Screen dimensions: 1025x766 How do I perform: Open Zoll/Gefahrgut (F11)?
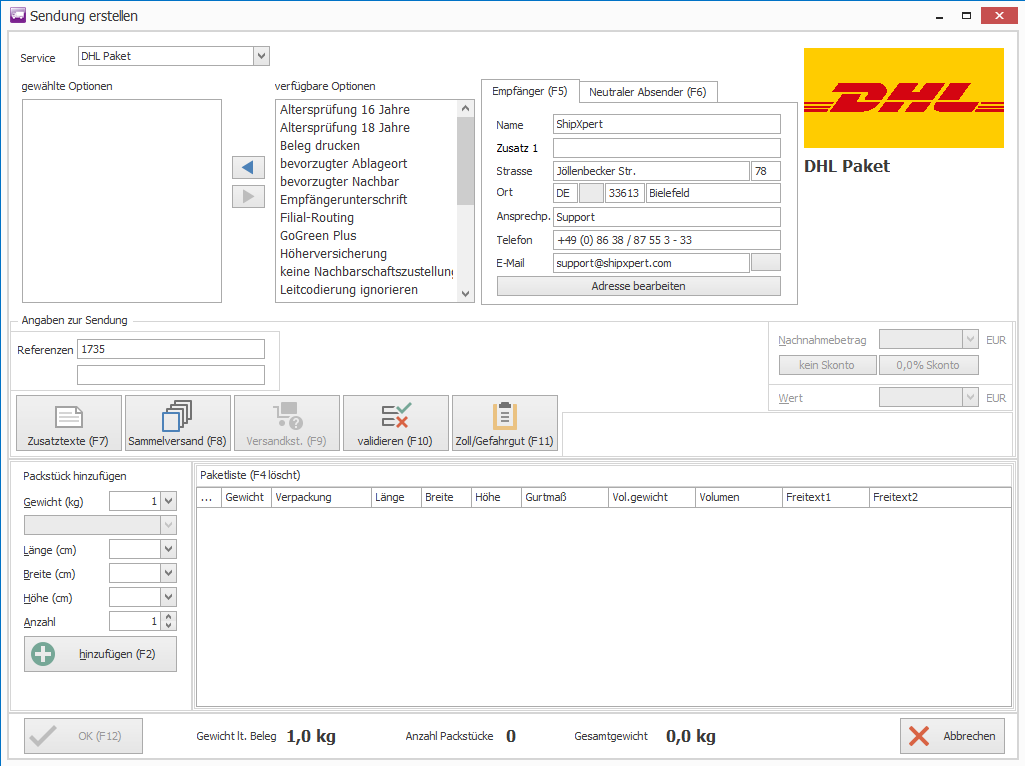(505, 423)
